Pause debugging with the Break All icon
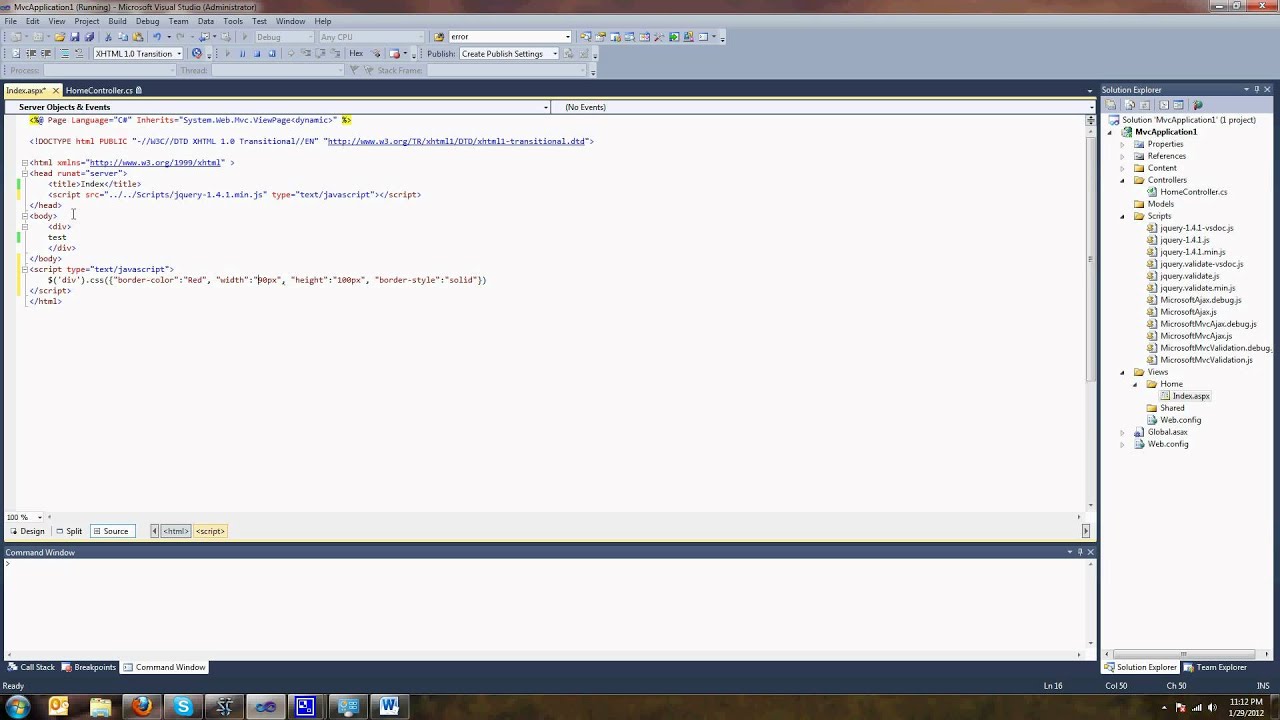Screen dimensions: 1280x720 (242, 53)
